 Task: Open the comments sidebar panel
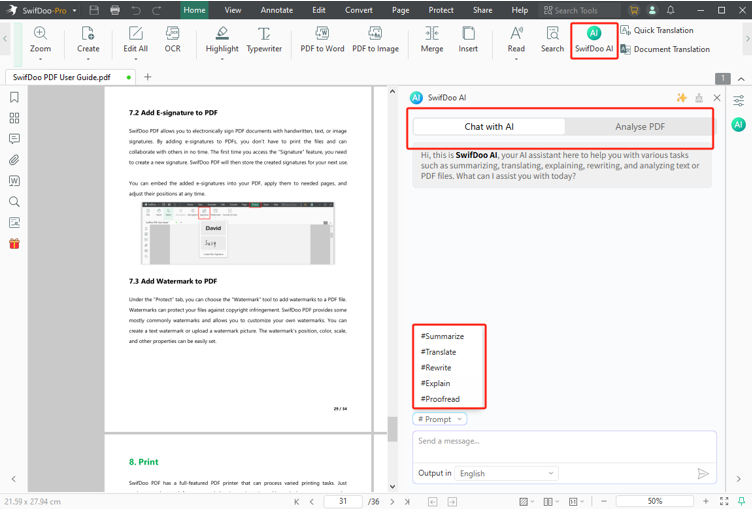coord(14,139)
